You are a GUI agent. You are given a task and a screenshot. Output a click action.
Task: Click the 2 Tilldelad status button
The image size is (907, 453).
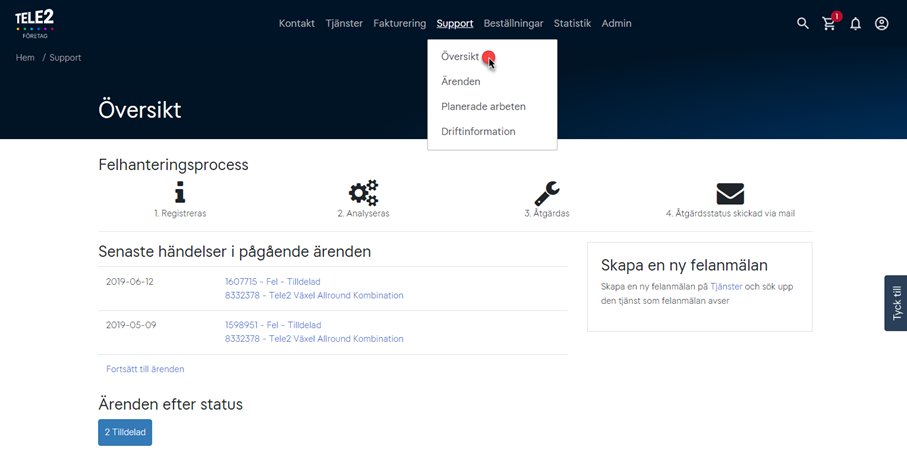coord(125,432)
